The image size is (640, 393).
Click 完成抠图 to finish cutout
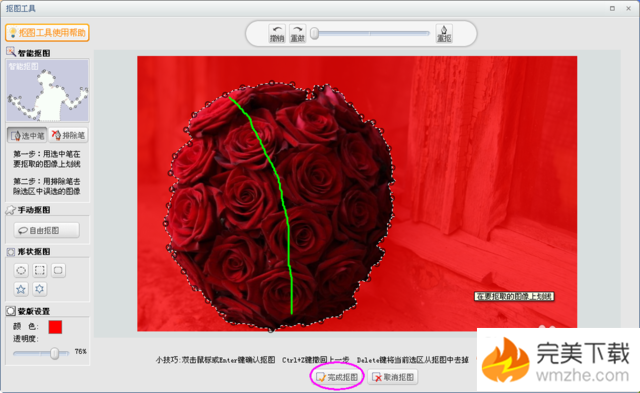coord(337,377)
